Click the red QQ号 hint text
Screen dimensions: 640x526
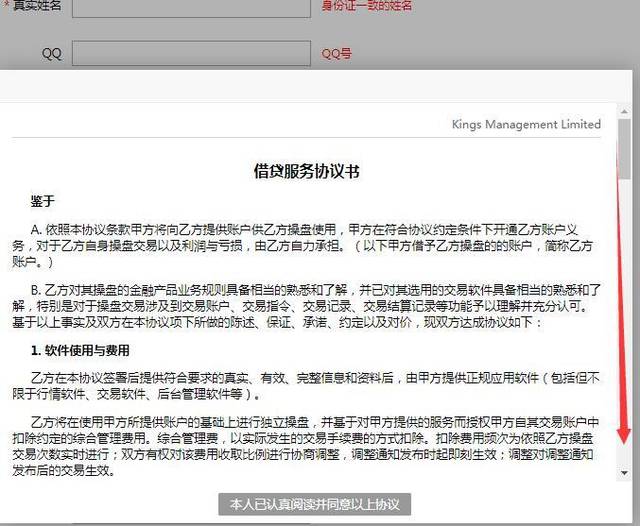coord(336,53)
